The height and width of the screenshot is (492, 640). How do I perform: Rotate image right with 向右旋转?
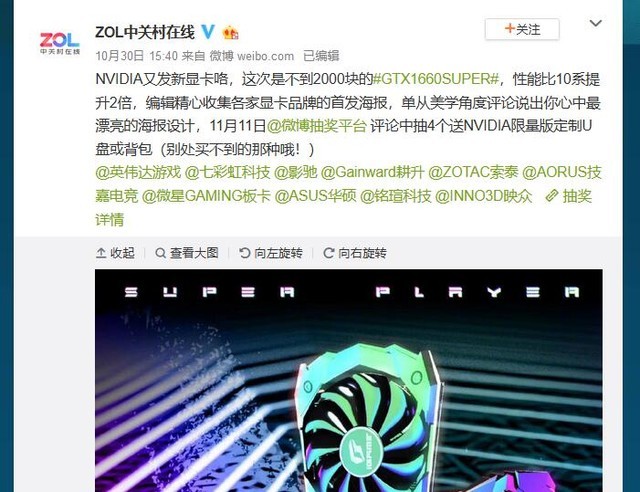[x=355, y=253]
